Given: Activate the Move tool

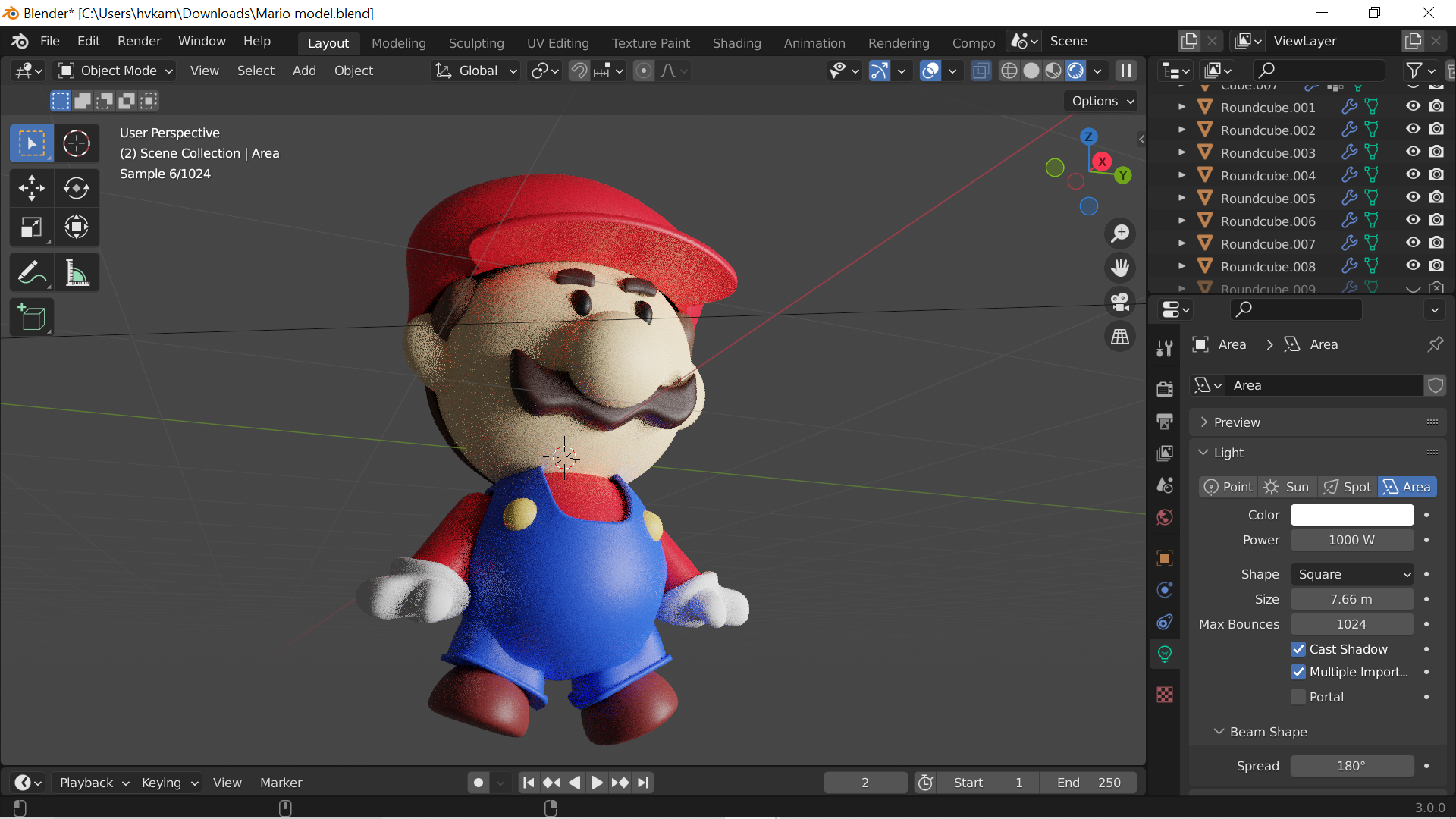Looking at the screenshot, I should 31,187.
